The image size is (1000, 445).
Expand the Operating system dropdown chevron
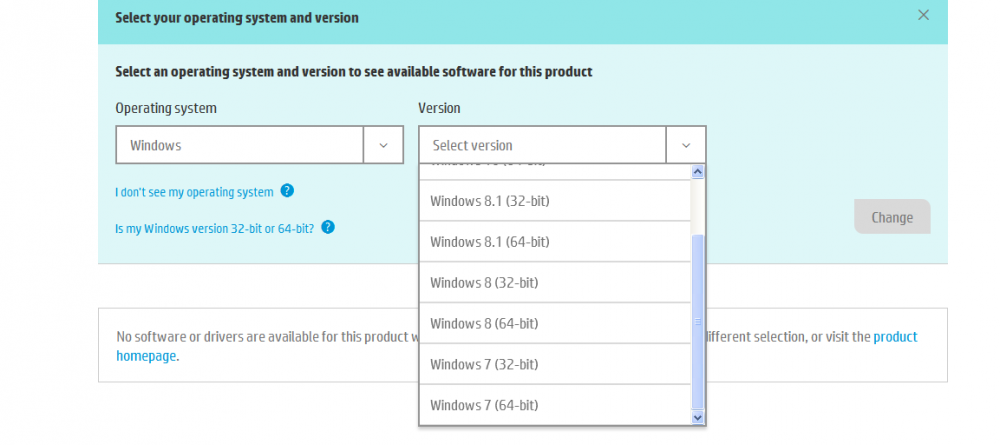point(383,145)
